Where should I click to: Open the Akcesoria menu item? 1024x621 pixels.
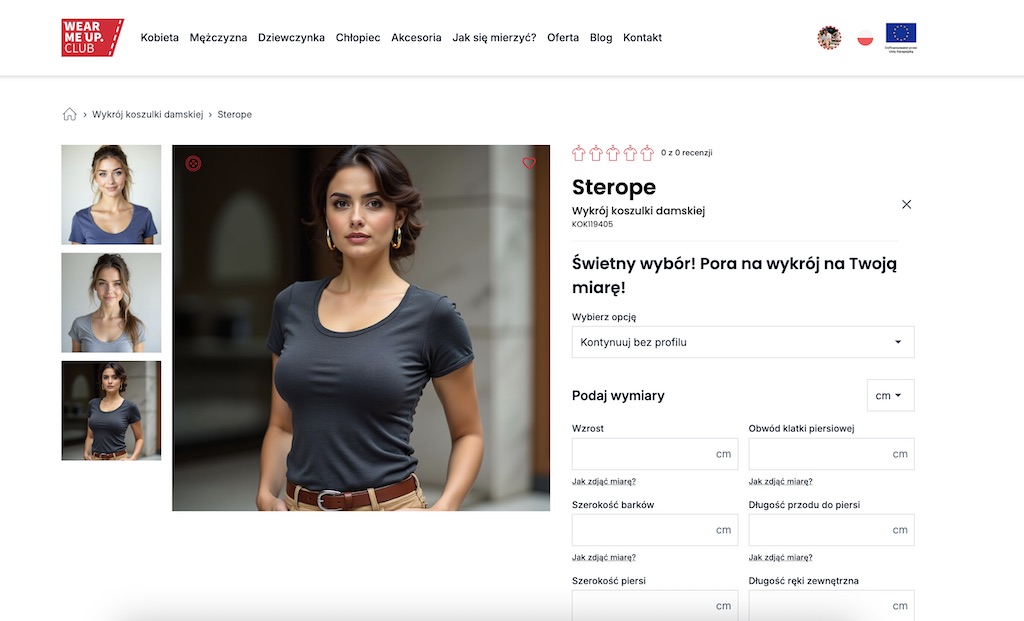coord(416,38)
